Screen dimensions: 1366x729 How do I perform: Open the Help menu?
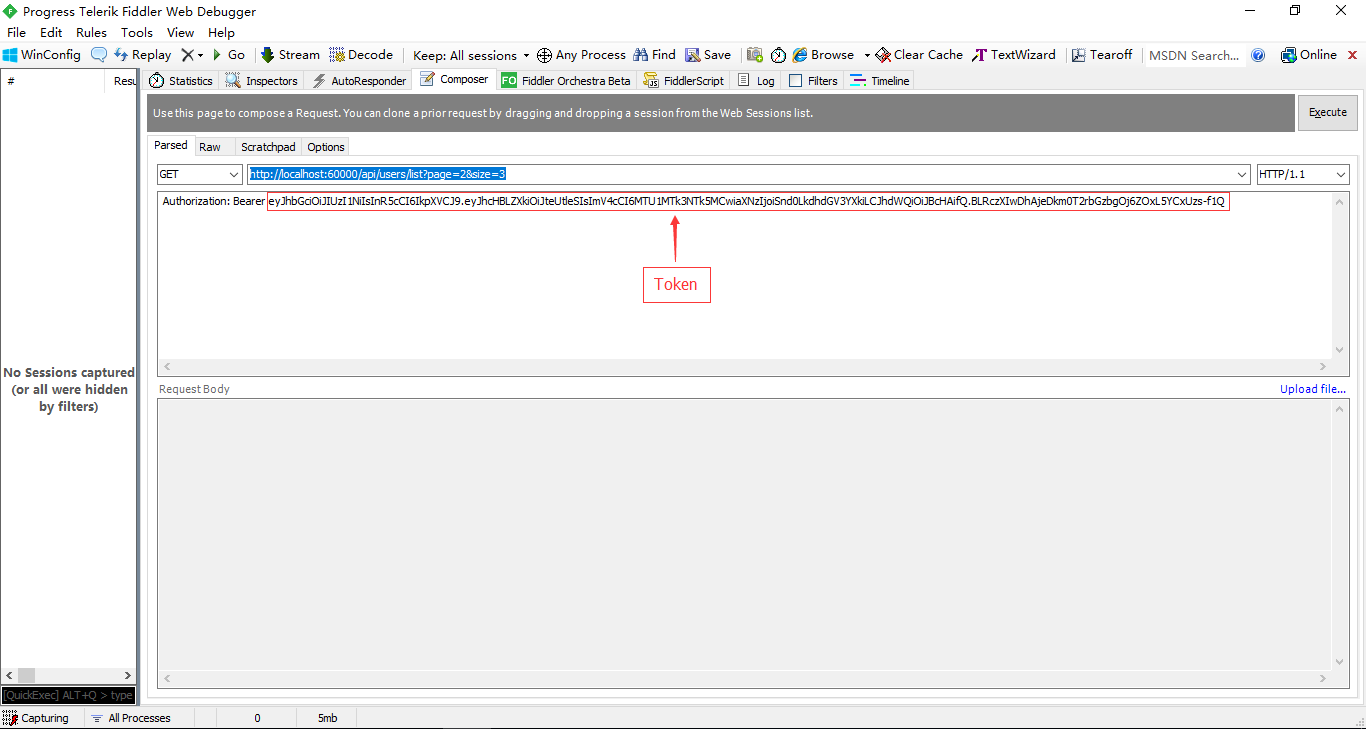pos(221,33)
